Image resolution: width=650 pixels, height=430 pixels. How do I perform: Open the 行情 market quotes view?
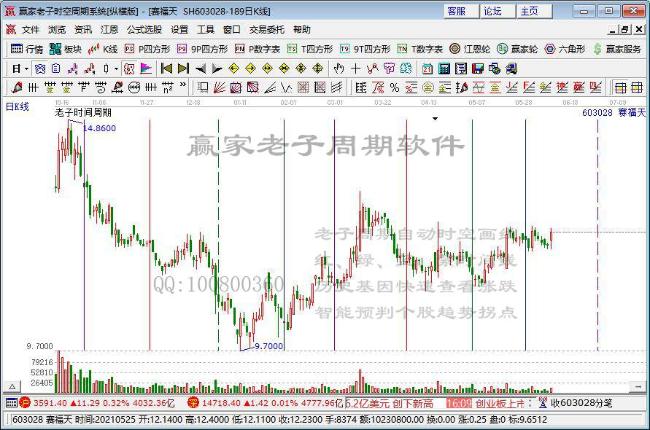27,49
